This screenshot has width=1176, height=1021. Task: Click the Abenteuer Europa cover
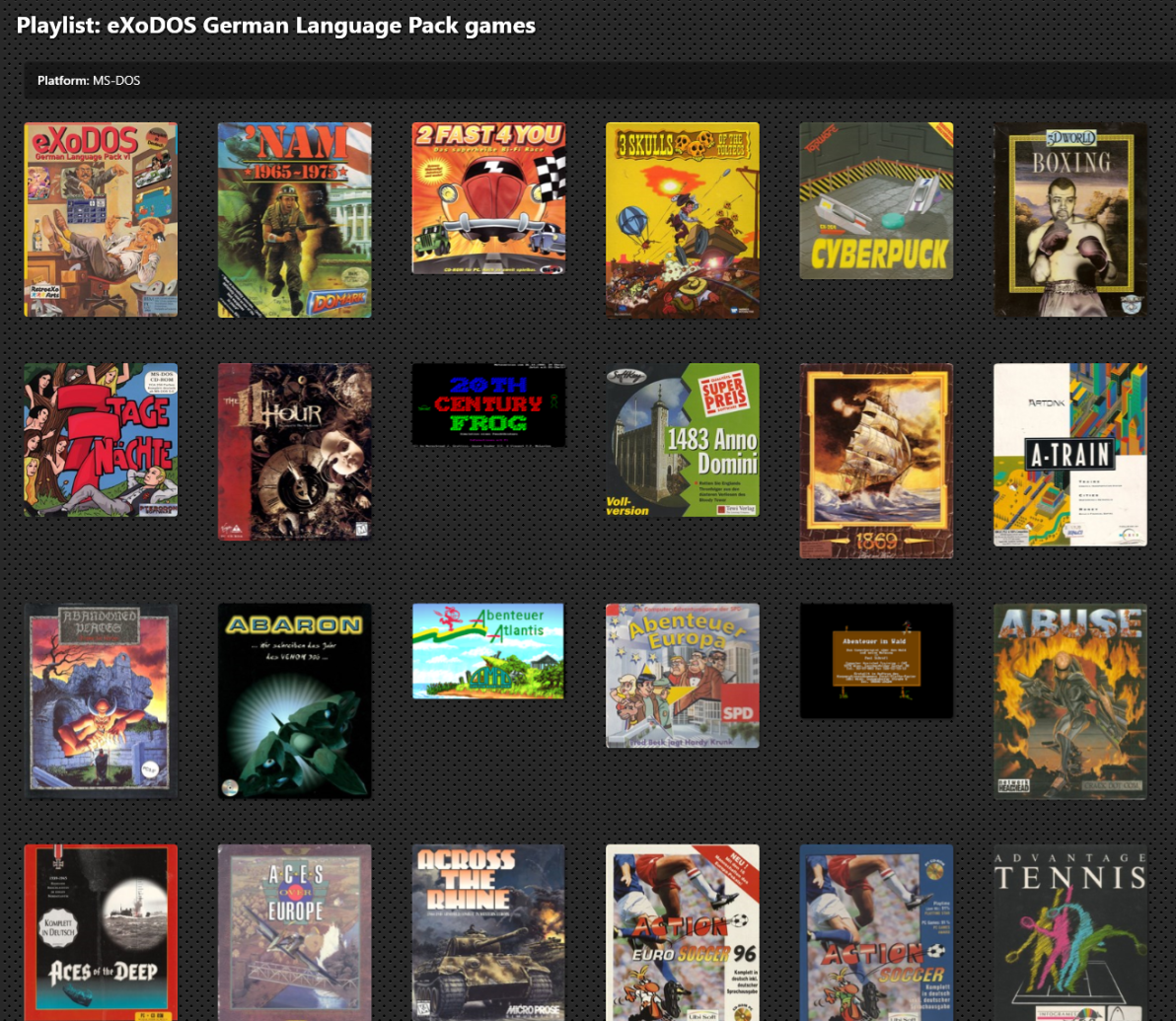click(683, 676)
